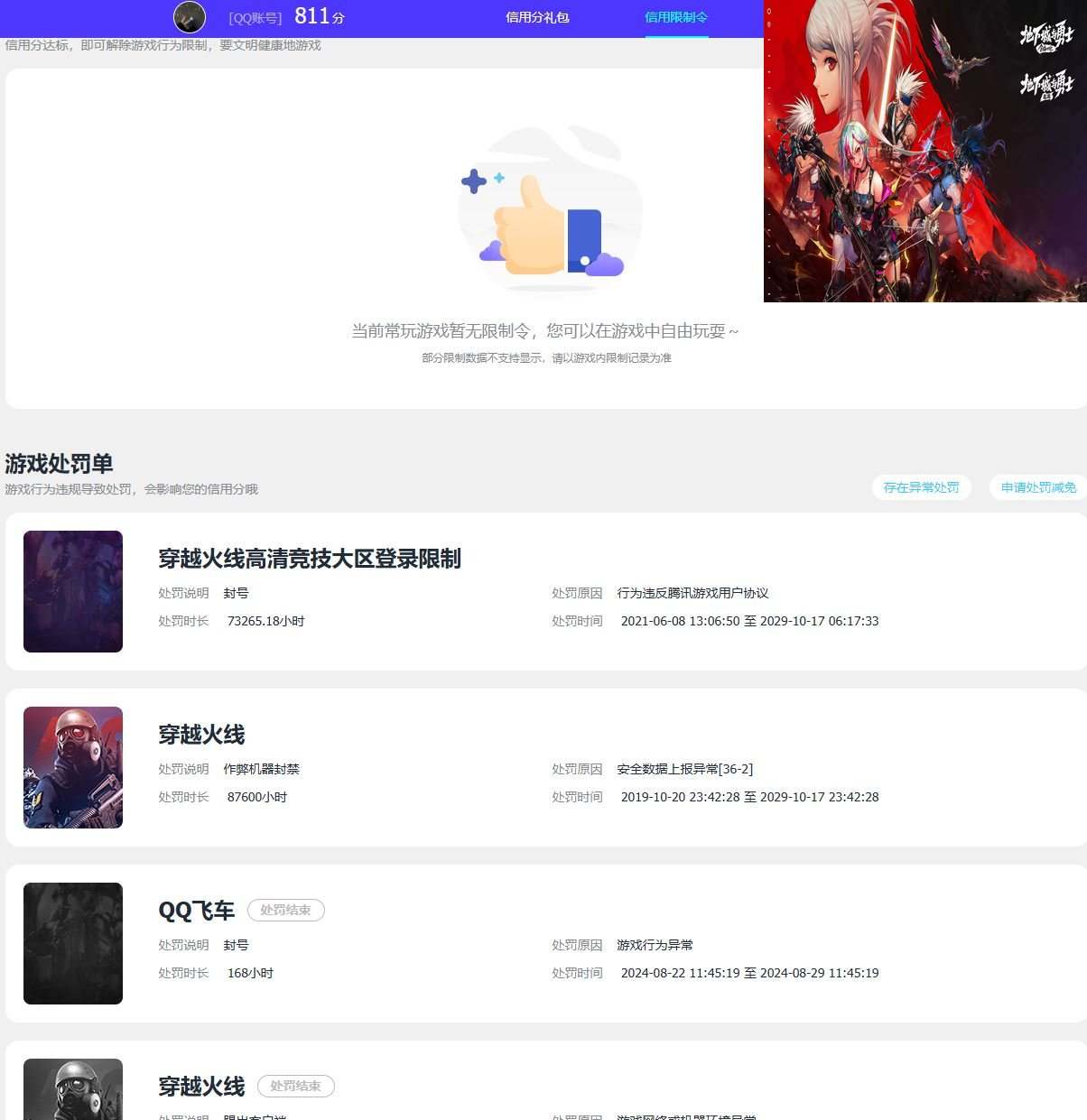
Task: Click 168小时 punishment duration
Action: [250, 973]
